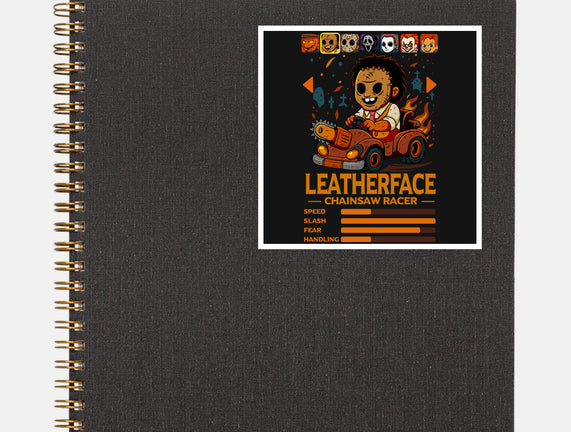Viewport: 571px width, 432px height.
Task: Select the hat-wearing burnt-face character icon
Action: click(310, 43)
